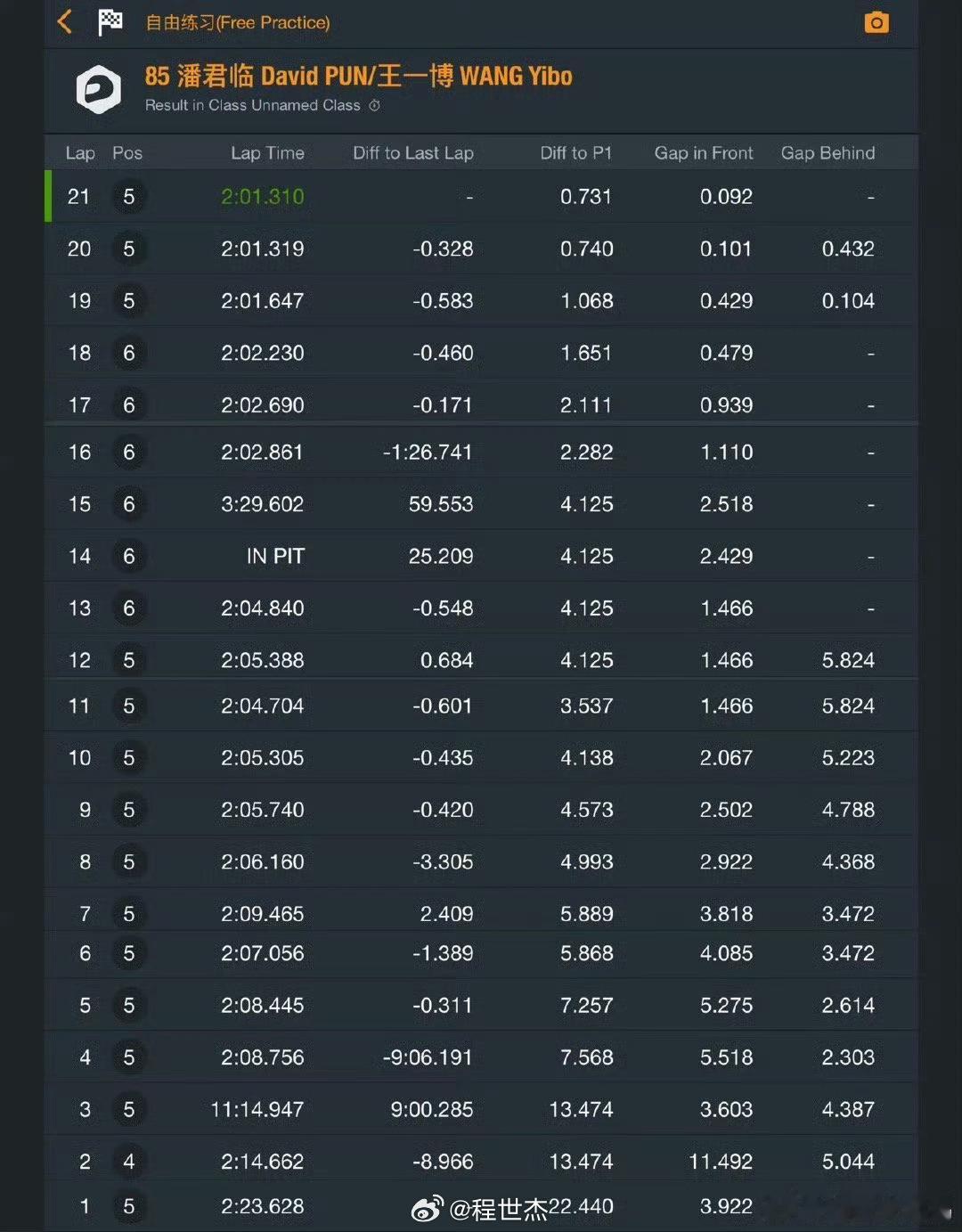Click position badge 4 on lap 2
The width and height of the screenshot is (962, 1232).
(129, 1161)
